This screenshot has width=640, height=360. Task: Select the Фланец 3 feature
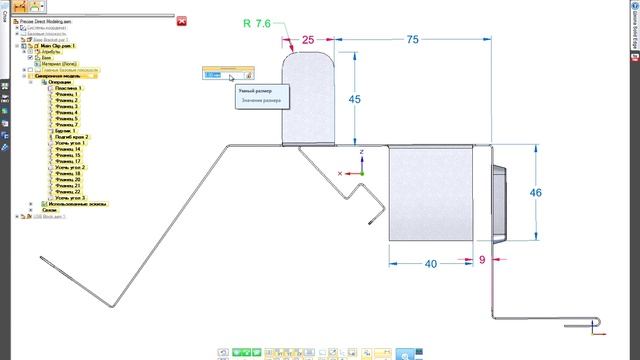point(66,107)
